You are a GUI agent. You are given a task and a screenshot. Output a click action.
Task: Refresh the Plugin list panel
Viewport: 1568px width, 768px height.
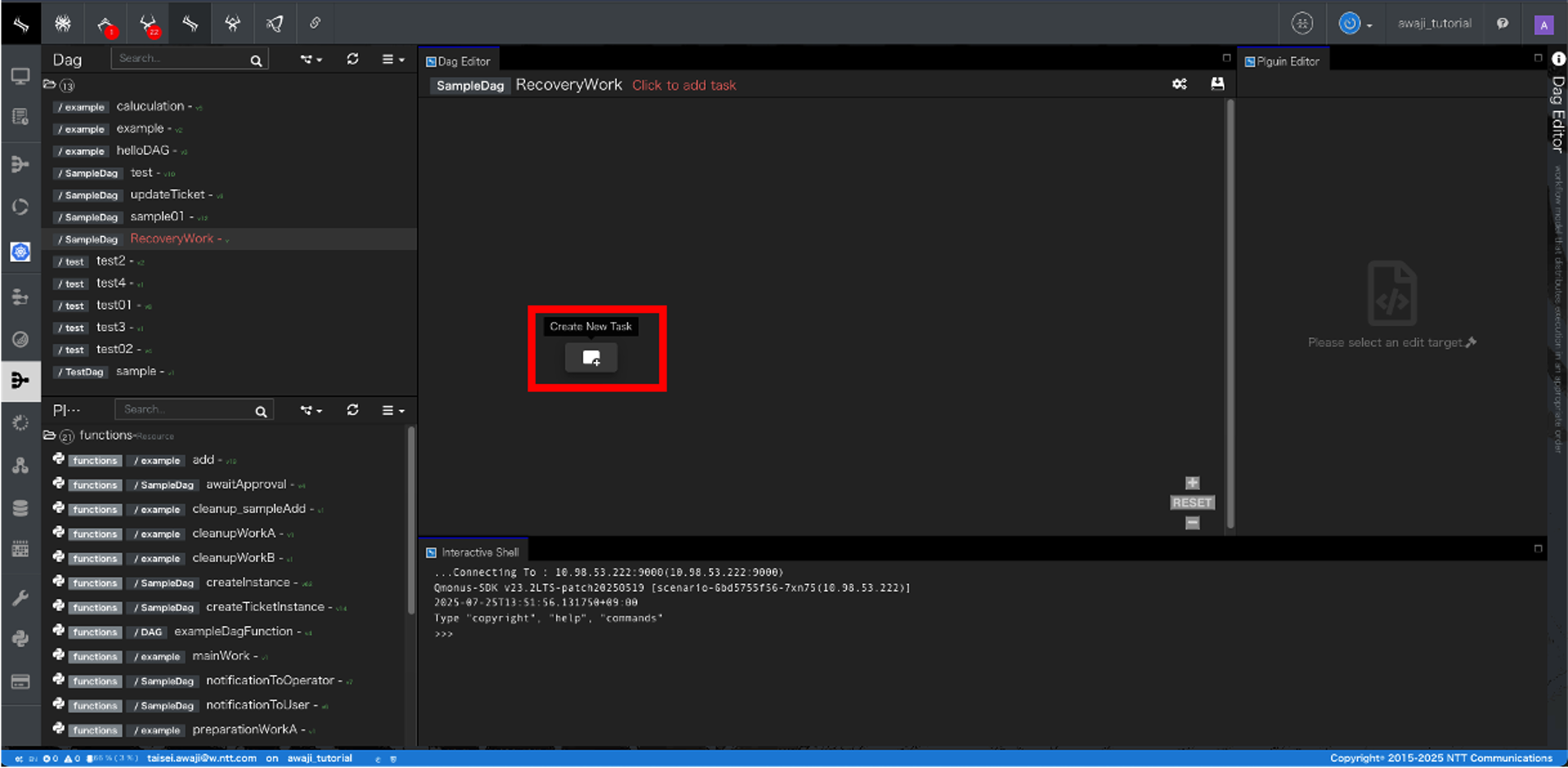pyautogui.click(x=352, y=409)
